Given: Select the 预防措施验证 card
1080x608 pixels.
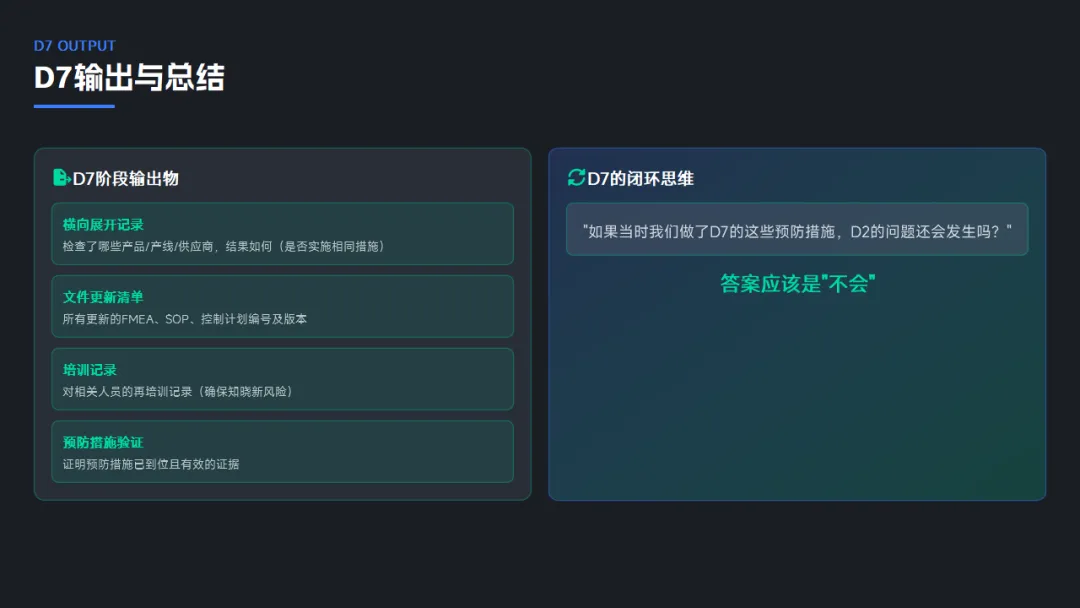Looking at the screenshot, I should click(282, 451).
